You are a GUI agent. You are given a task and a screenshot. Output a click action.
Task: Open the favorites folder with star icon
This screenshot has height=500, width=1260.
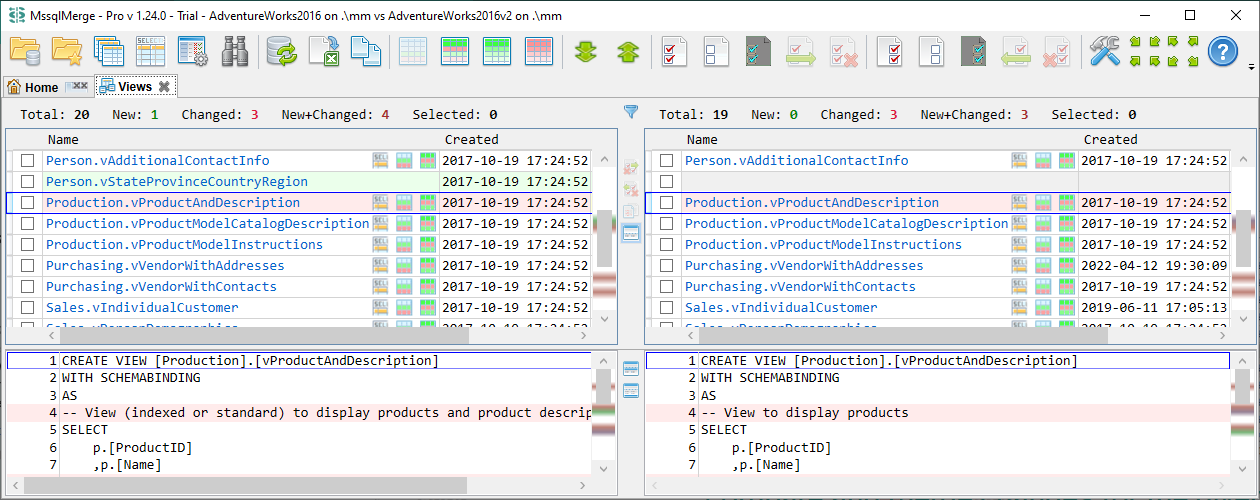pos(66,51)
